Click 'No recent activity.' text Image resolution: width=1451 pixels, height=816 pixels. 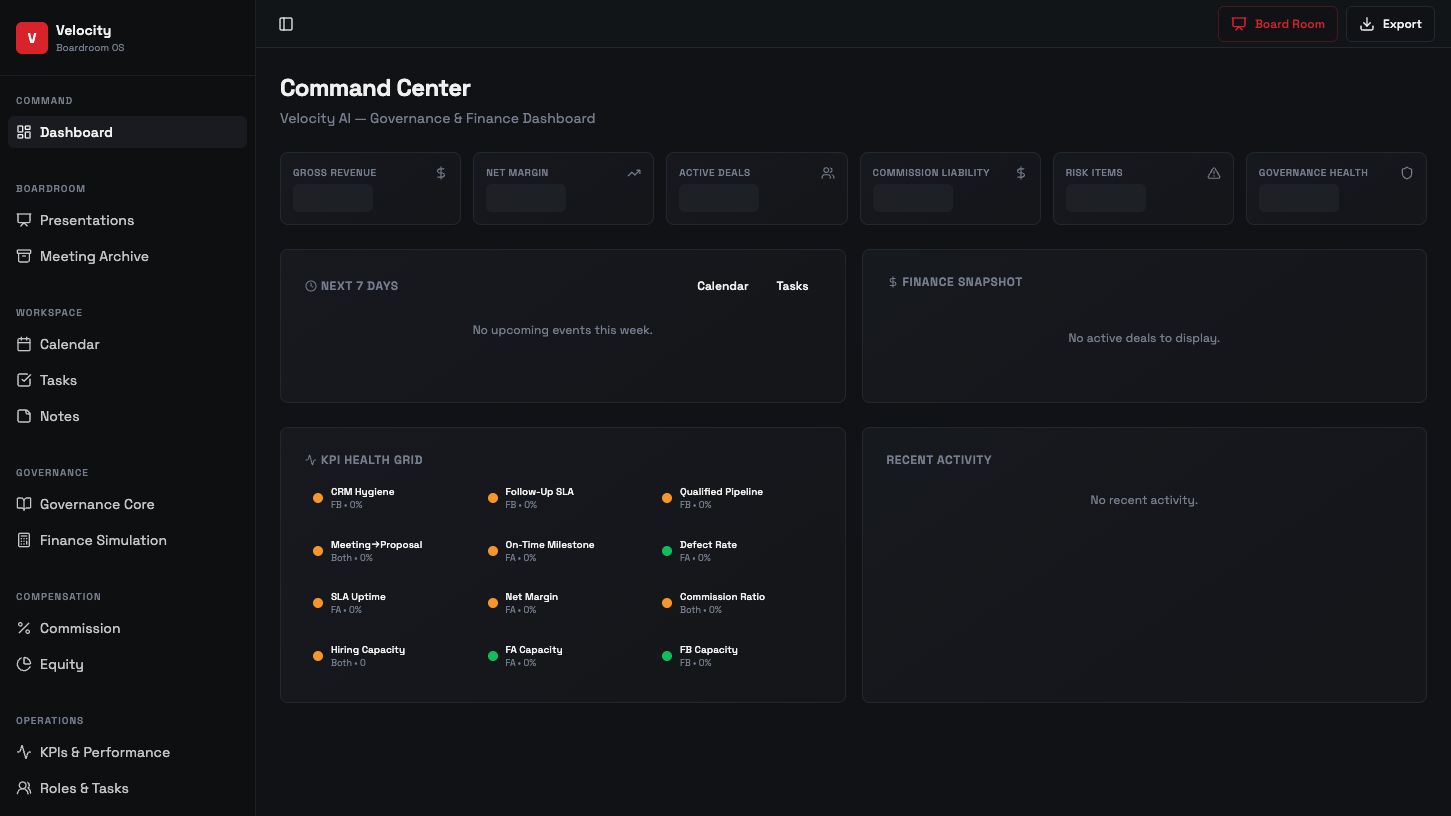(x=1144, y=500)
